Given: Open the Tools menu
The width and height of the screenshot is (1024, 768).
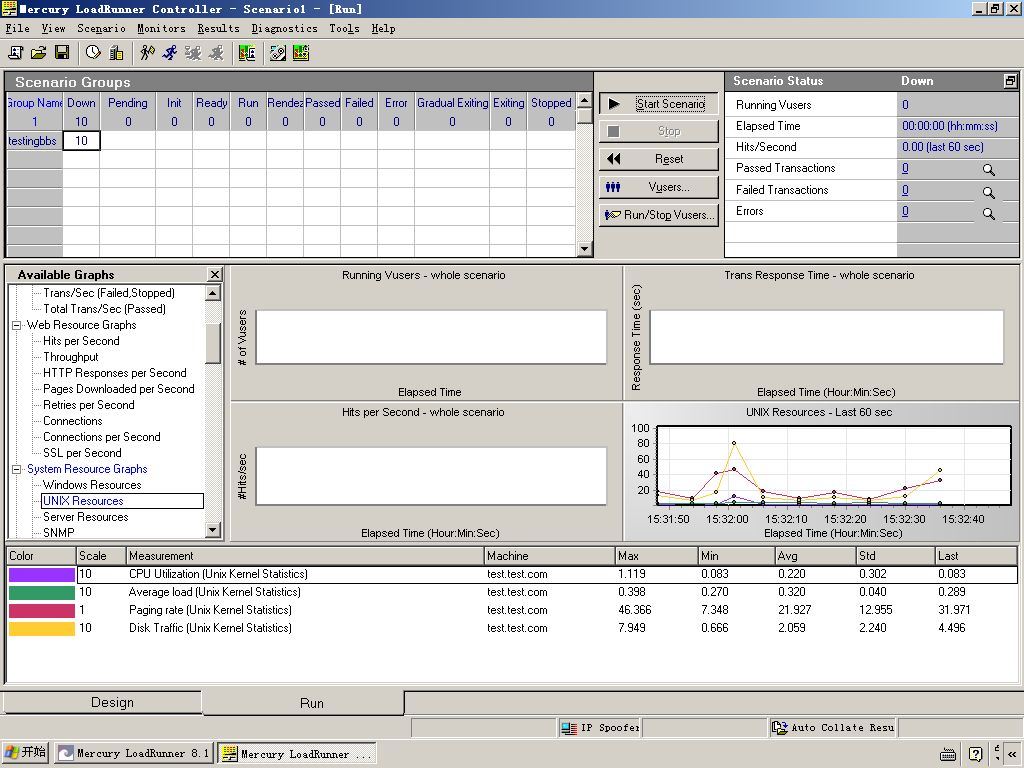Looking at the screenshot, I should point(344,28).
